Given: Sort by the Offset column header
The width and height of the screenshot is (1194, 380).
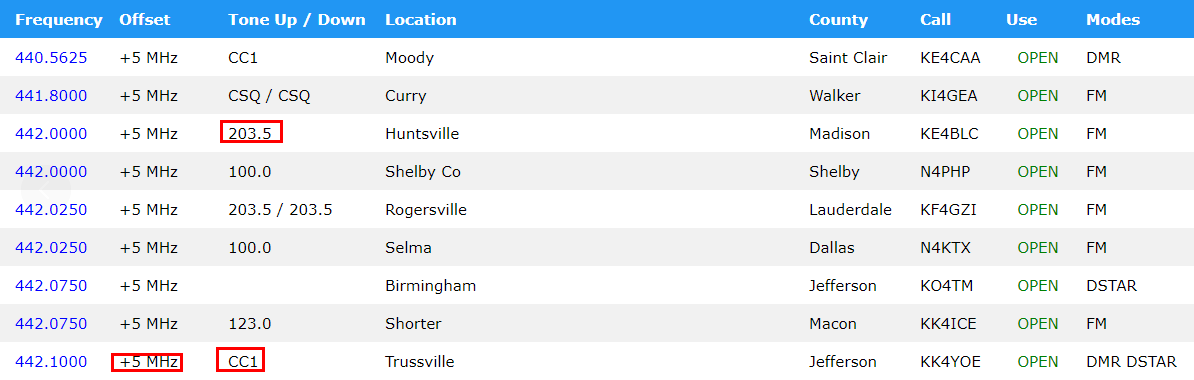Looking at the screenshot, I should (145, 20).
